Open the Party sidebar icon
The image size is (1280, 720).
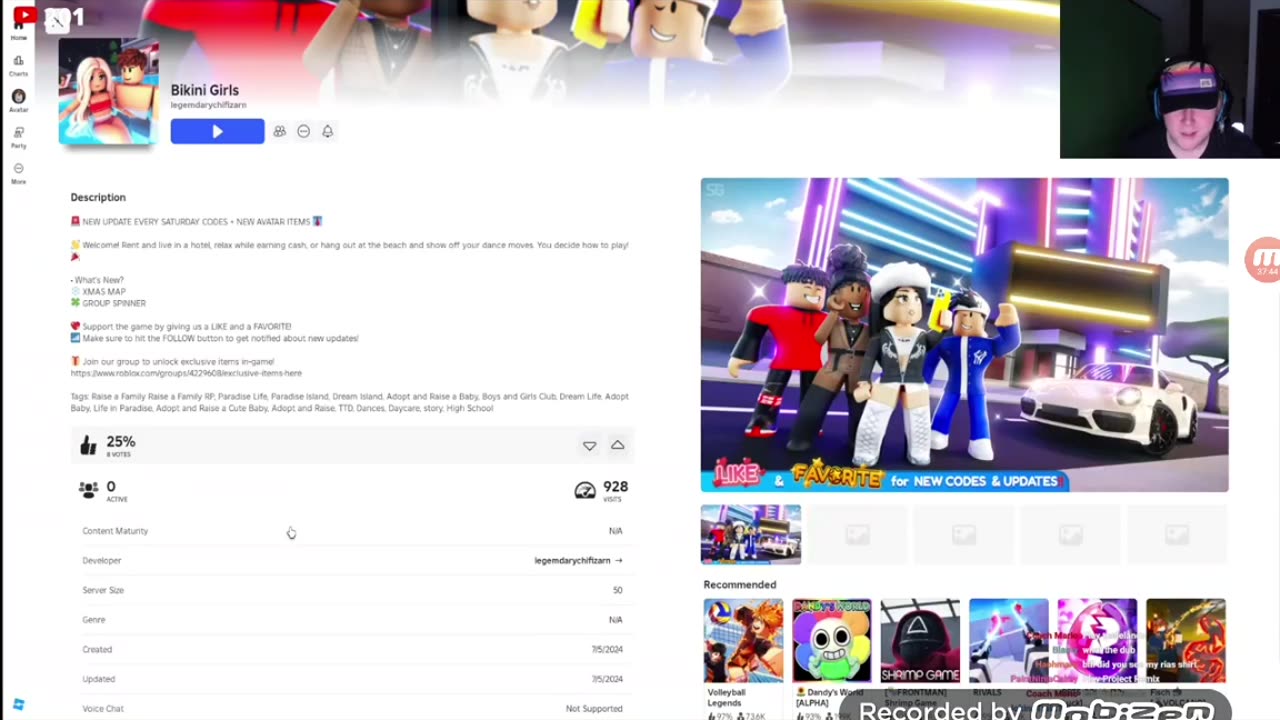click(18, 137)
